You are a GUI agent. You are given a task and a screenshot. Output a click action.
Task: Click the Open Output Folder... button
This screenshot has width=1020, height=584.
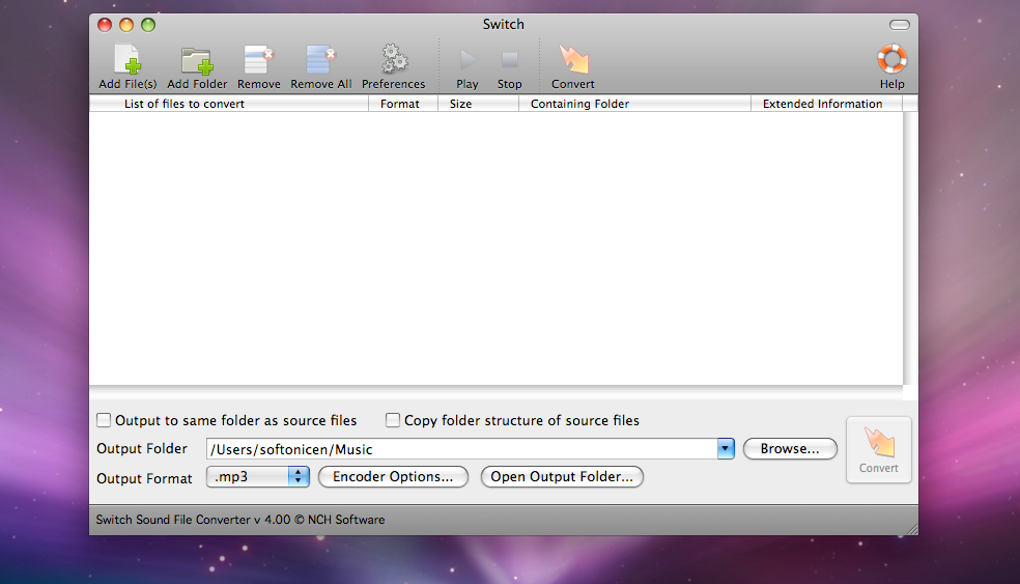562,477
